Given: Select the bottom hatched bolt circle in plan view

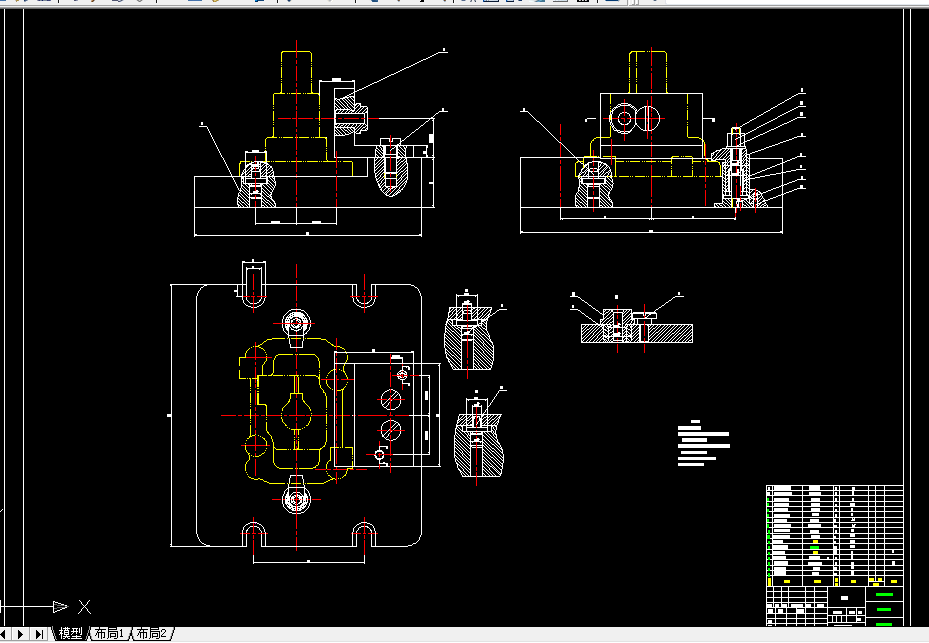Looking at the screenshot, I should tap(390, 430).
